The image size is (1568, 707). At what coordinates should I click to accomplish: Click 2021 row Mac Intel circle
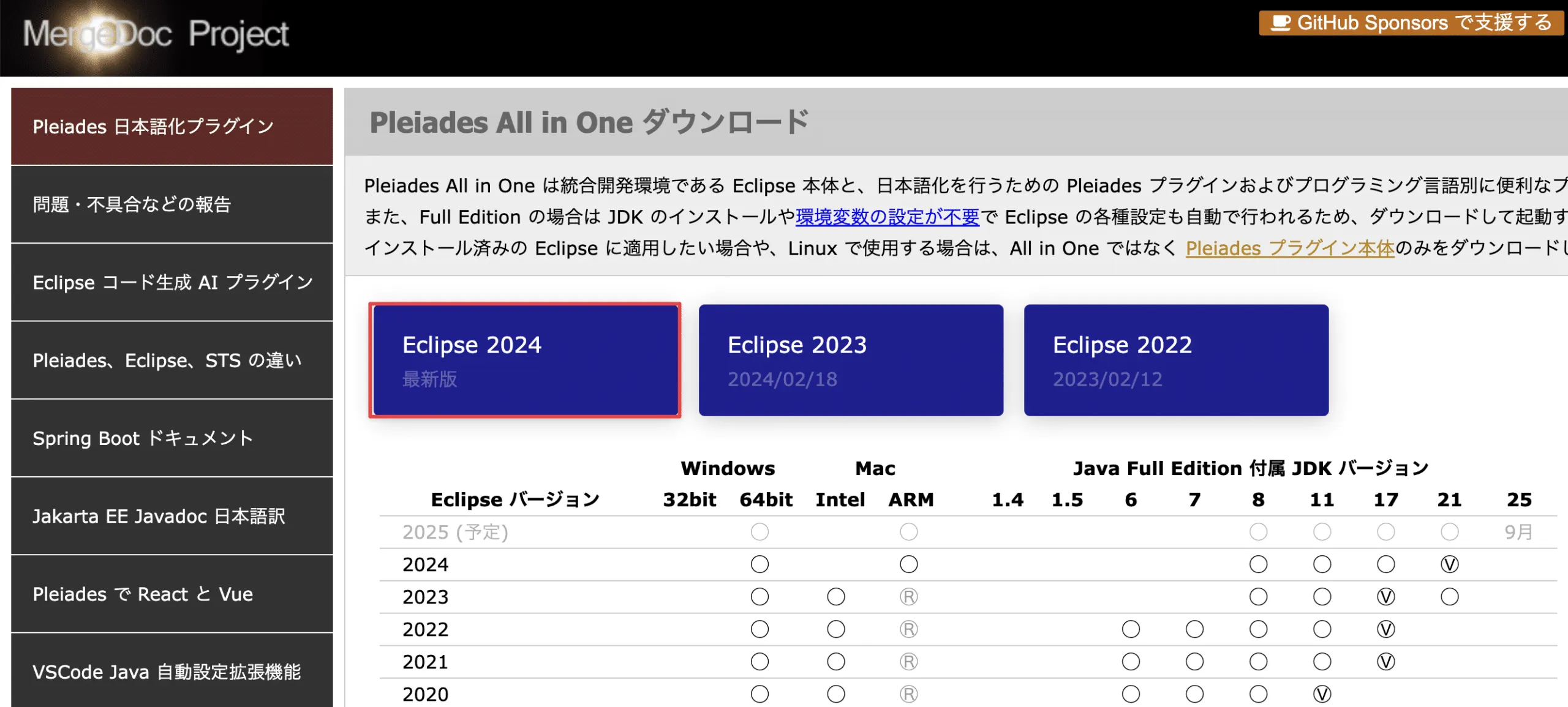pyautogui.click(x=836, y=662)
